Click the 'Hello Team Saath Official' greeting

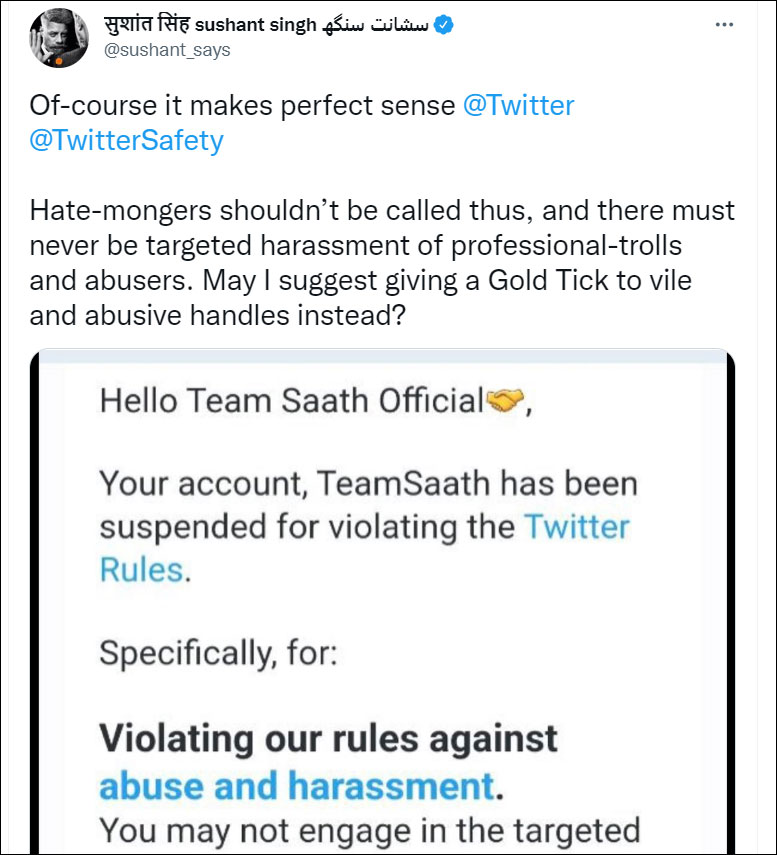[x=291, y=401]
